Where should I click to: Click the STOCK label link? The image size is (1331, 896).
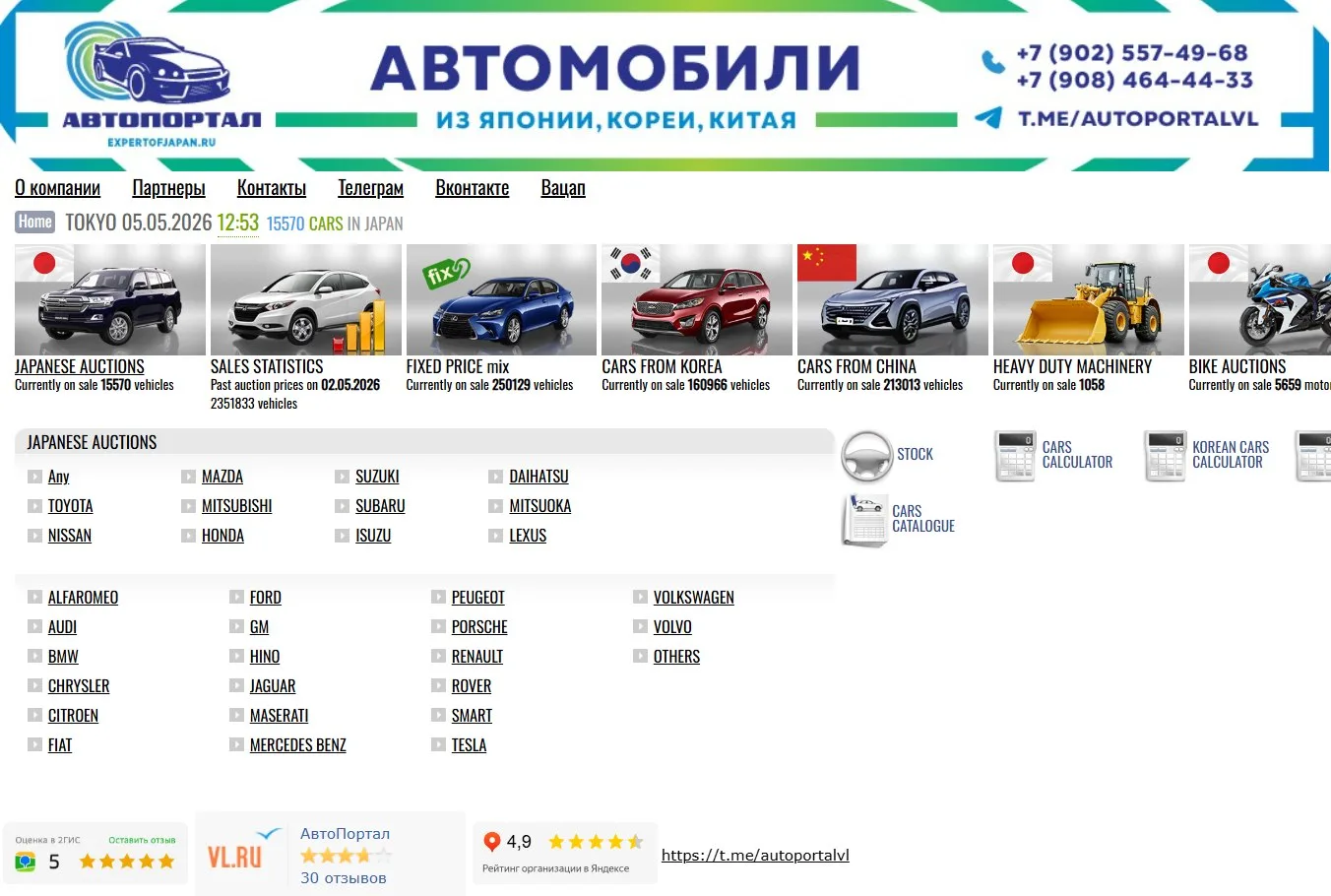coord(915,454)
